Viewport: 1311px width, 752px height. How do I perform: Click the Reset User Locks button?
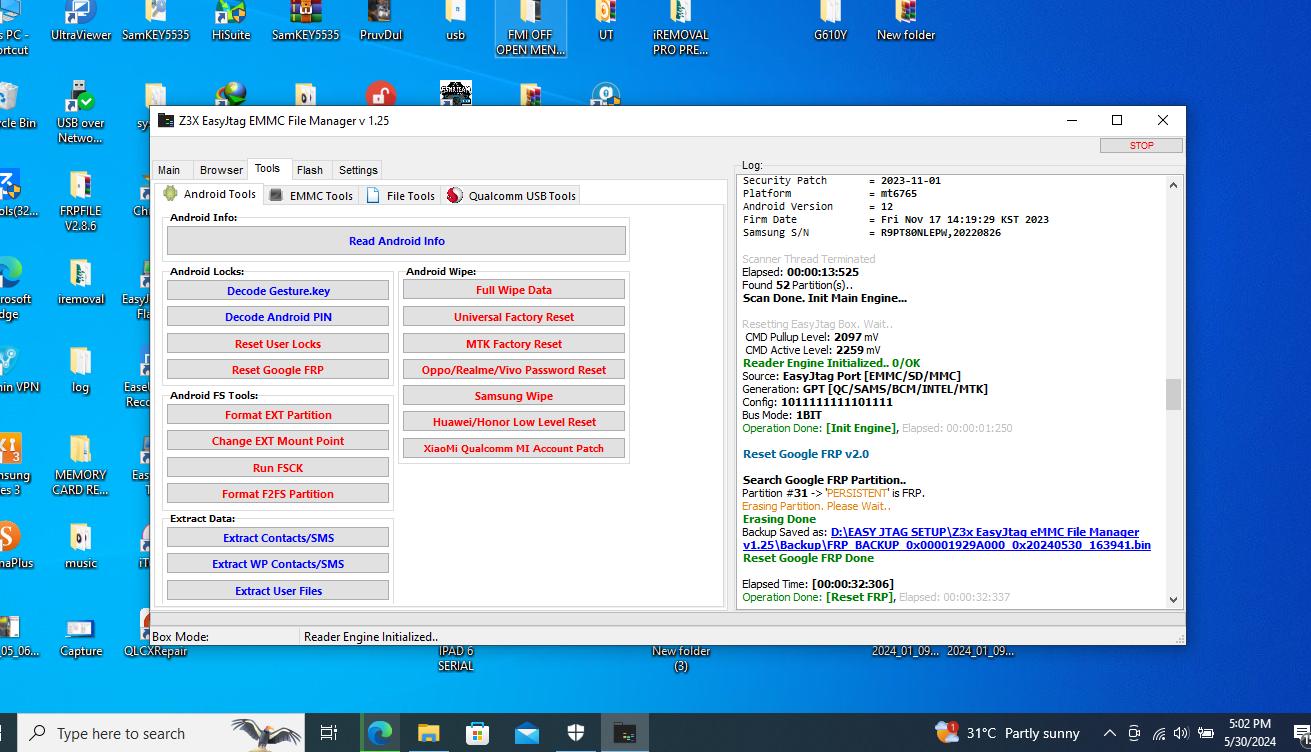[278, 344]
